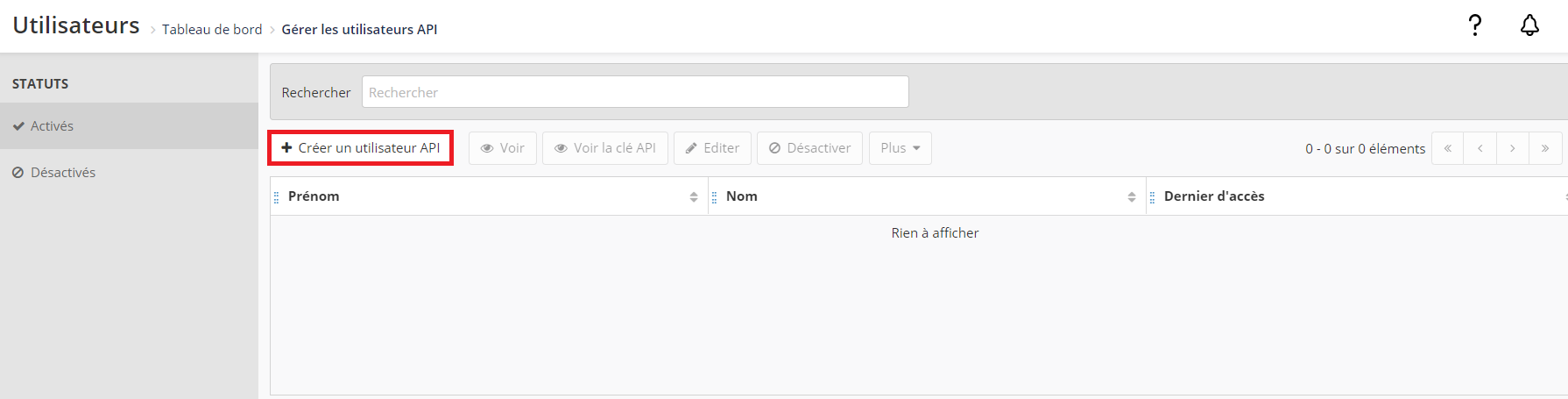Sort the table by Prénom arrows

[x=694, y=197]
